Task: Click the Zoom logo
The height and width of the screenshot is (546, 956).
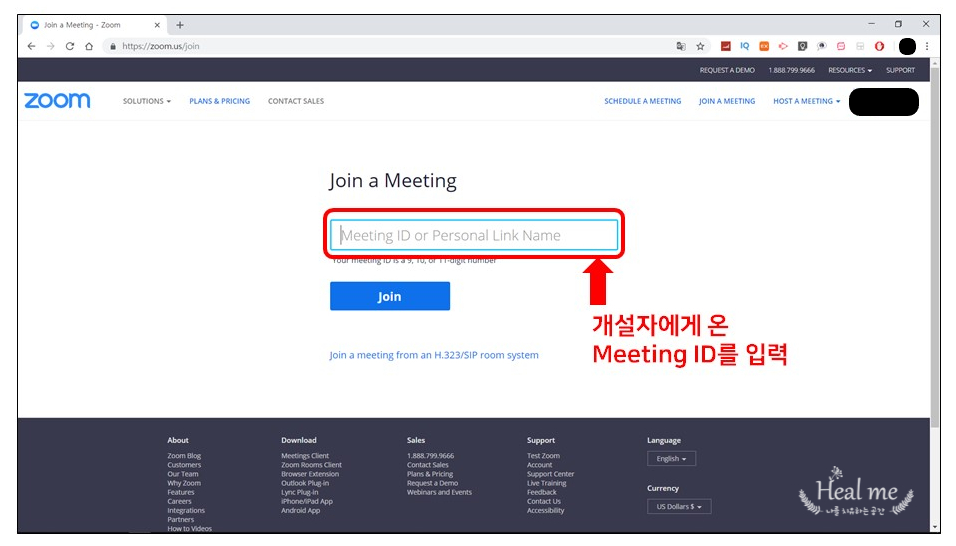Action: point(57,101)
